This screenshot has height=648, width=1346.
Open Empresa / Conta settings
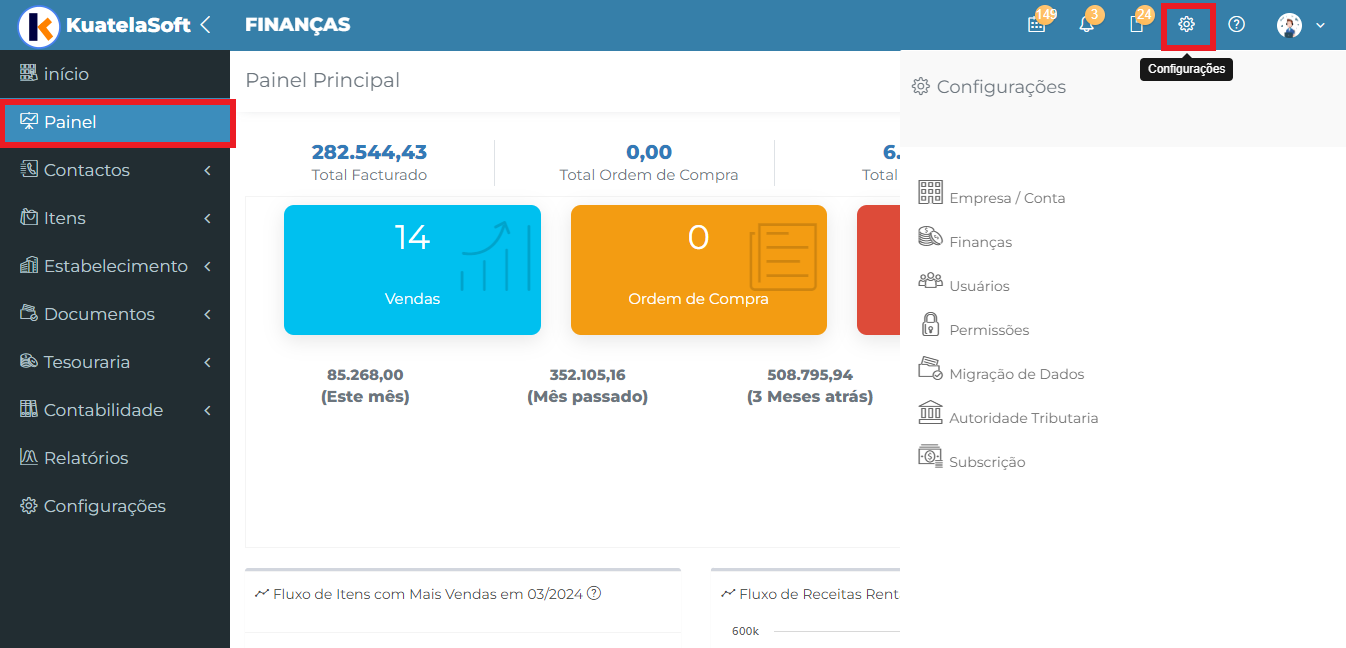tap(1007, 198)
